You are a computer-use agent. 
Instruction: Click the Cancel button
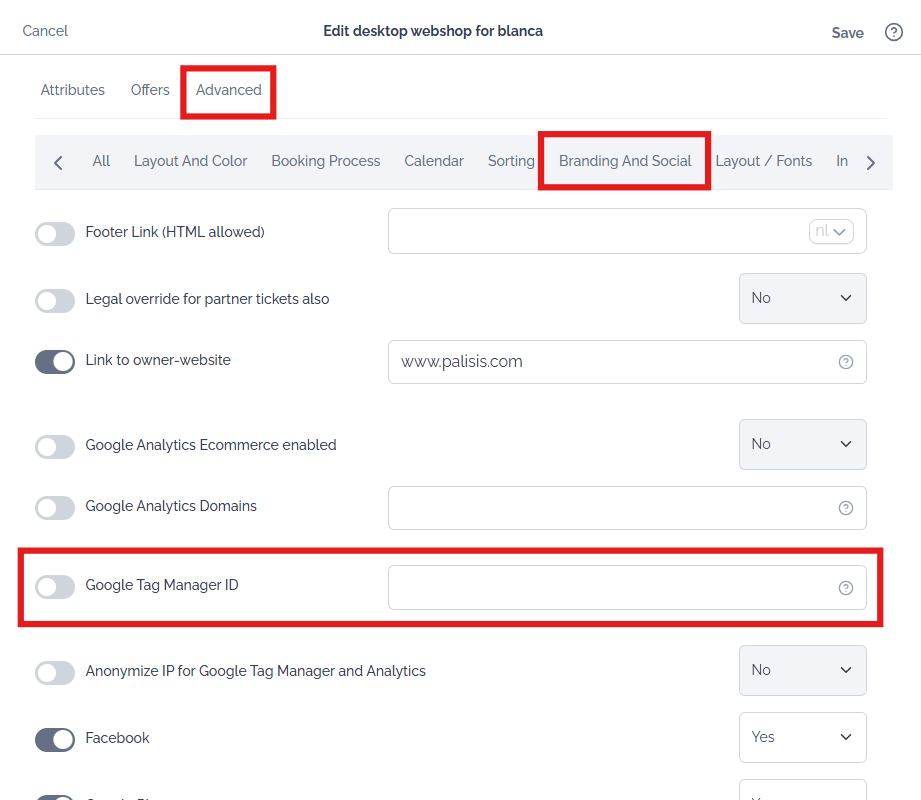coord(45,31)
